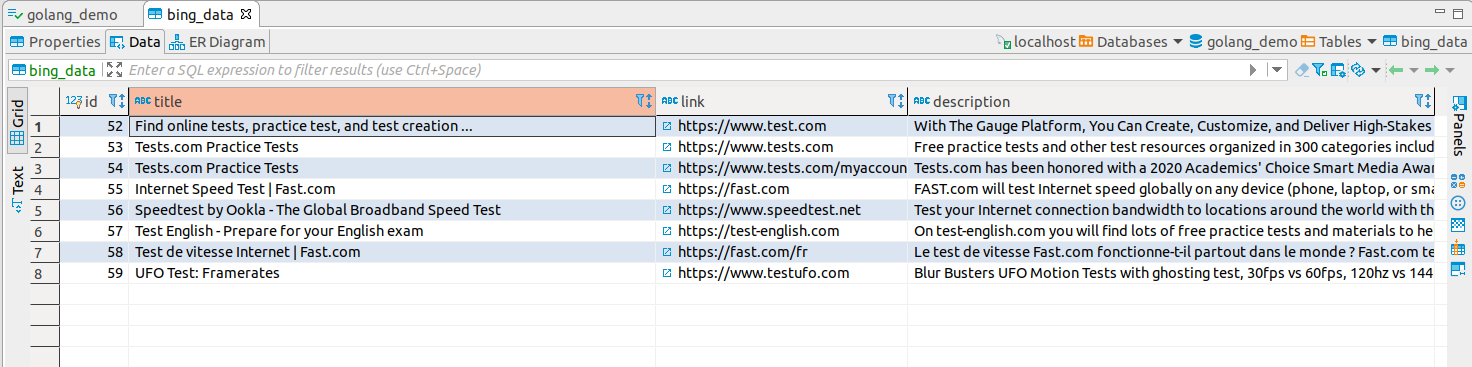1472x367 pixels.
Task: Switch to Text view mode
Action: (17, 189)
